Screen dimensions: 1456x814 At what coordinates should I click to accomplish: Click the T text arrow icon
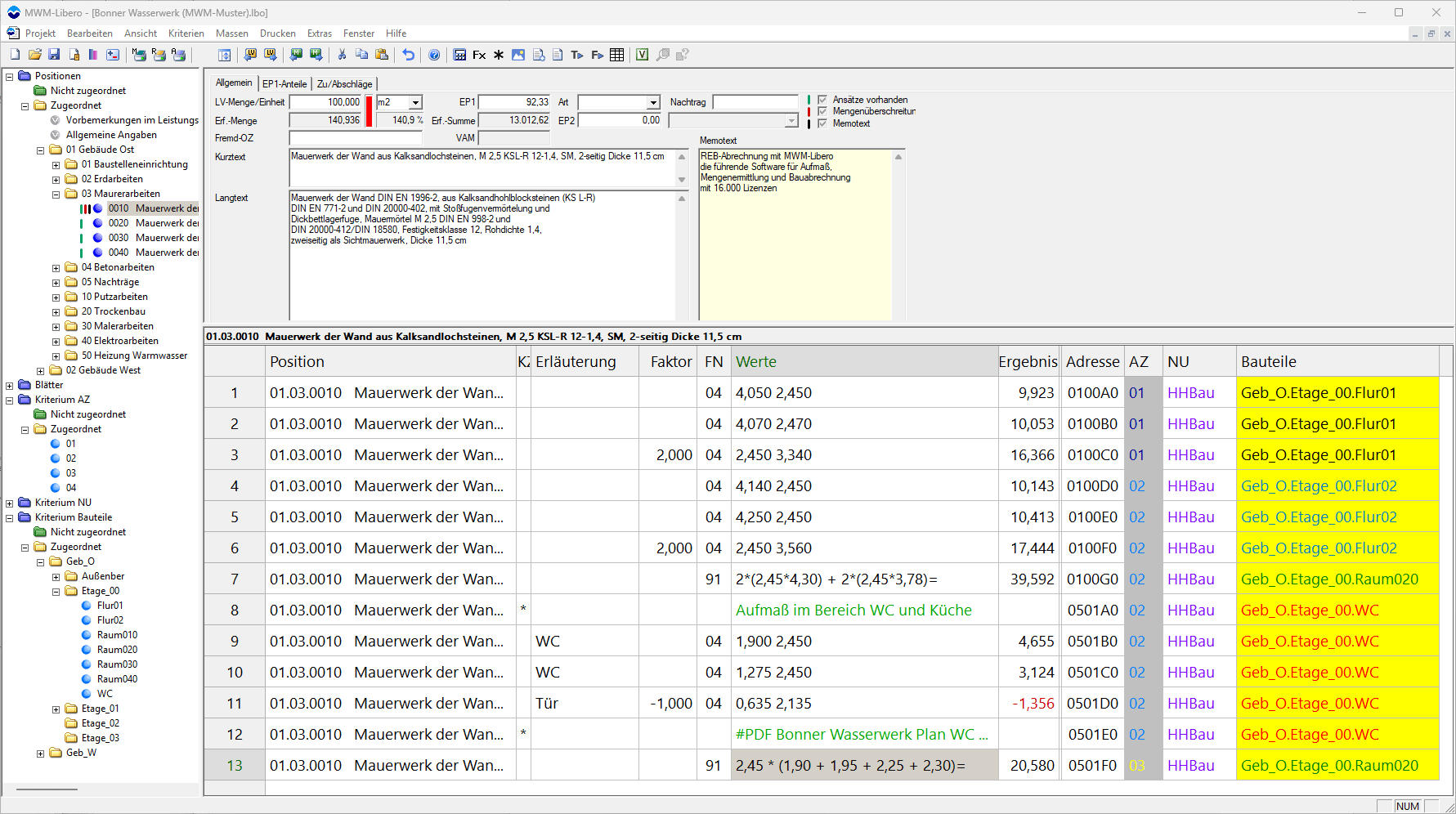(x=577, y=55)
